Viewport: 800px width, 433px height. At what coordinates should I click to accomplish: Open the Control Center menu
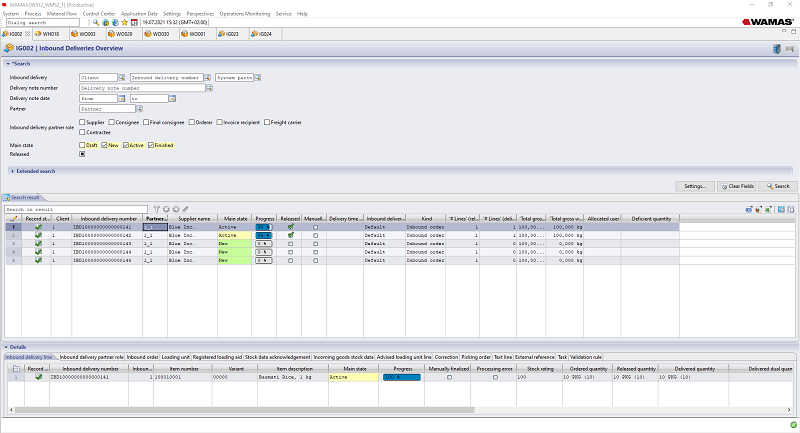pyautogui.click(x=99, y=14)
